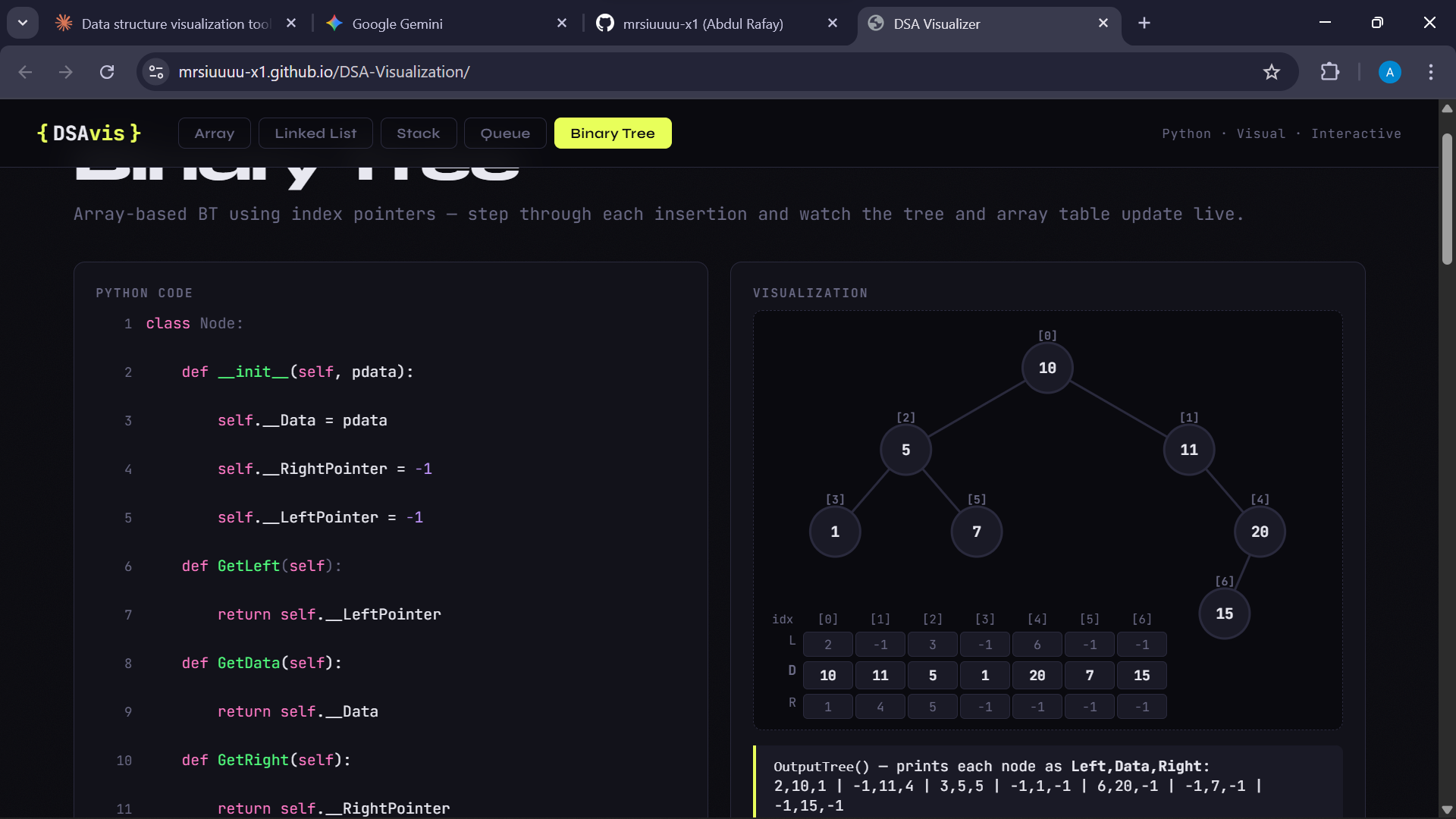Viewport: 1456px width, 819px height.
Task: Select the Stack section button
Action: click(x=418, y=133)
